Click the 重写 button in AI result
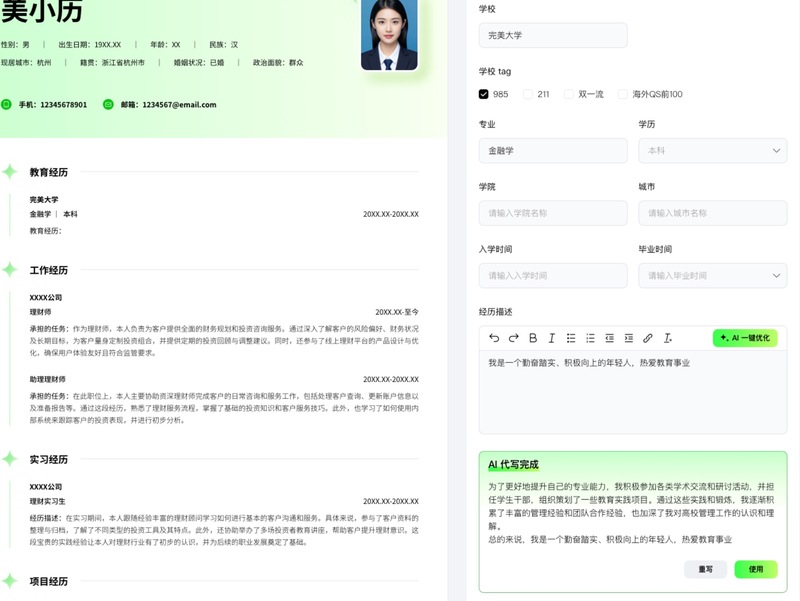 point(706,569)
